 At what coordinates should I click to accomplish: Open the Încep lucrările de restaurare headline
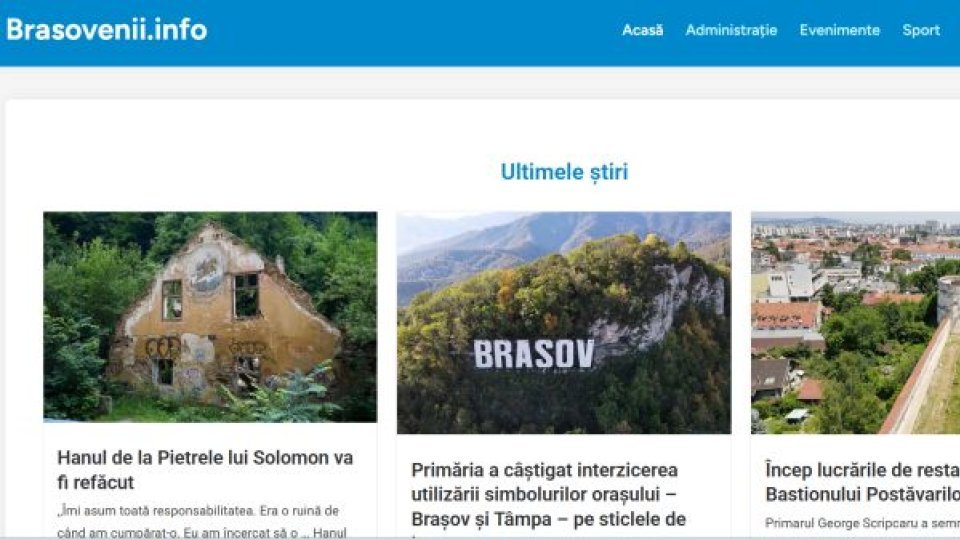[863, 482]
